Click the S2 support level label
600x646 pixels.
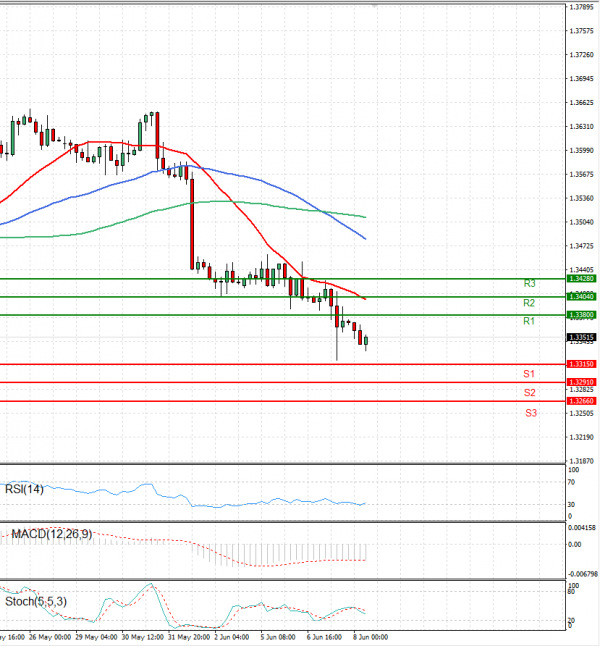(x=529, y=393)
